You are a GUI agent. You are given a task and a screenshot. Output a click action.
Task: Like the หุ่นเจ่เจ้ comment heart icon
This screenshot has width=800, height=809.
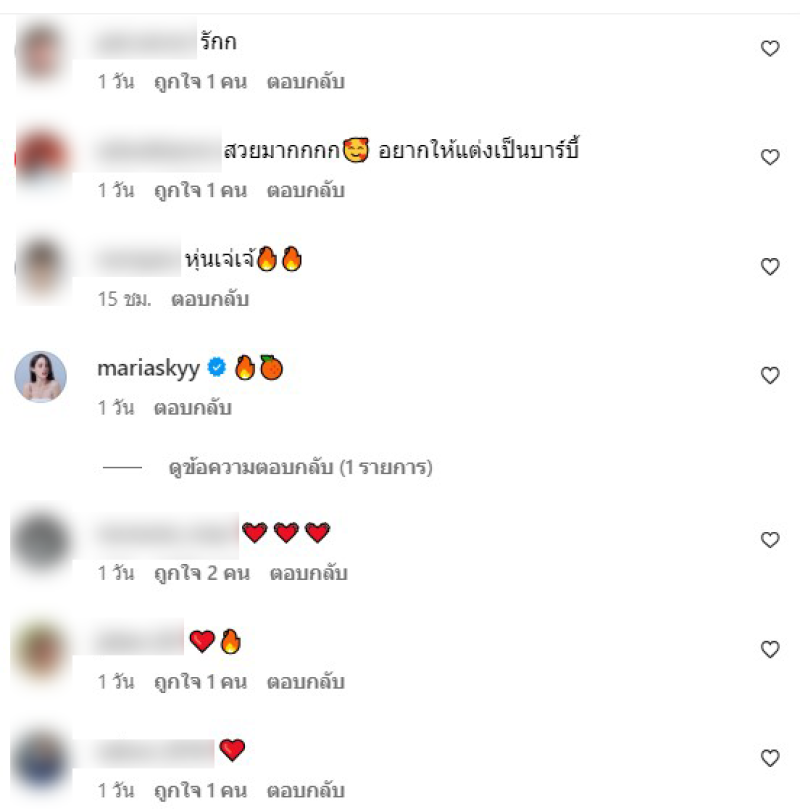(770, 266)
